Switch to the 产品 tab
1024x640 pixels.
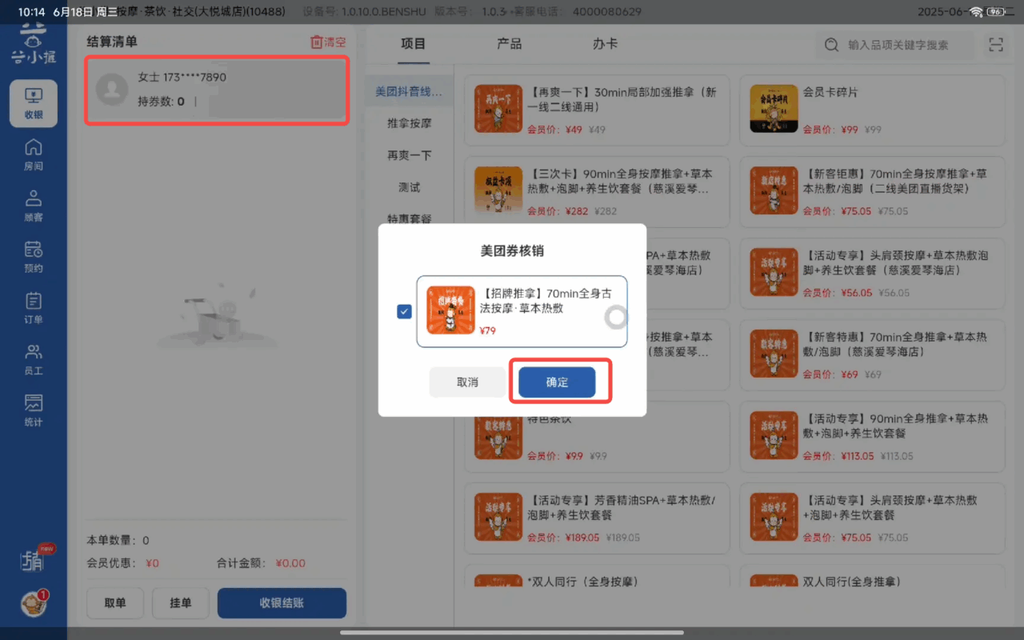click(509, 44)
